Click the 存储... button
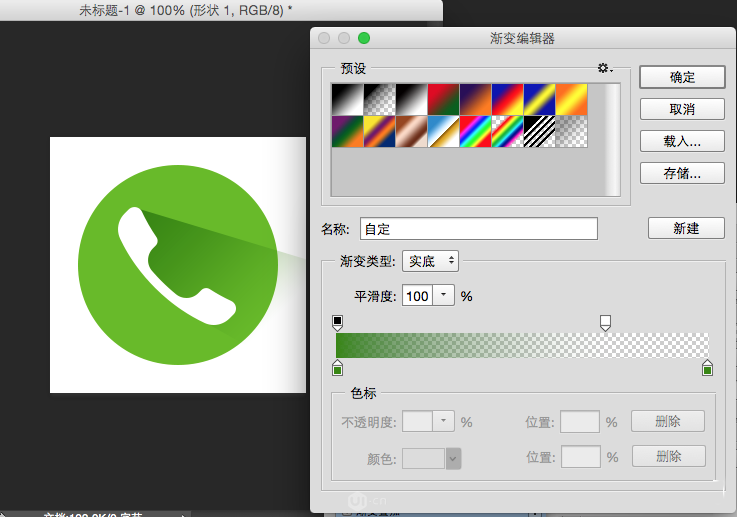Image resolution: width=737 pixels, height=517 pixels. (682, 173)
